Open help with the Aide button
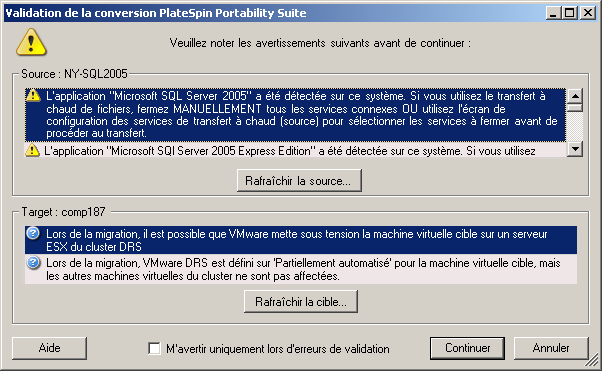This screenshot has height=371, width=602. coord(50,348)
